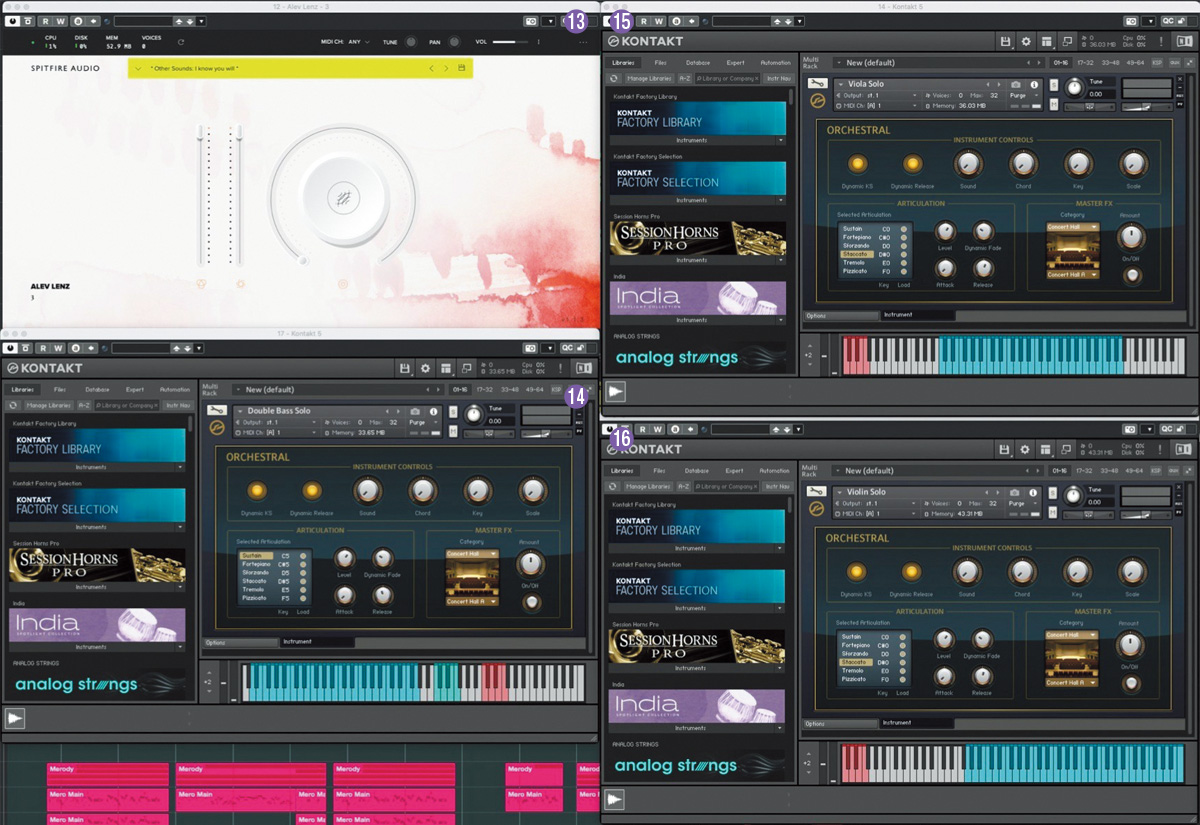Screen dimensions: 1200x825
Task: Toggle Dynamic KS on Double Bass Solo
Action: (256, 489)
